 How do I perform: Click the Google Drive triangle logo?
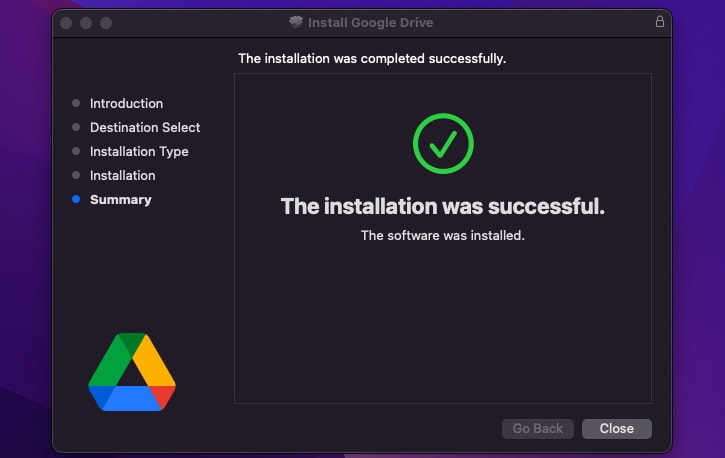click(x=132, y=372)
